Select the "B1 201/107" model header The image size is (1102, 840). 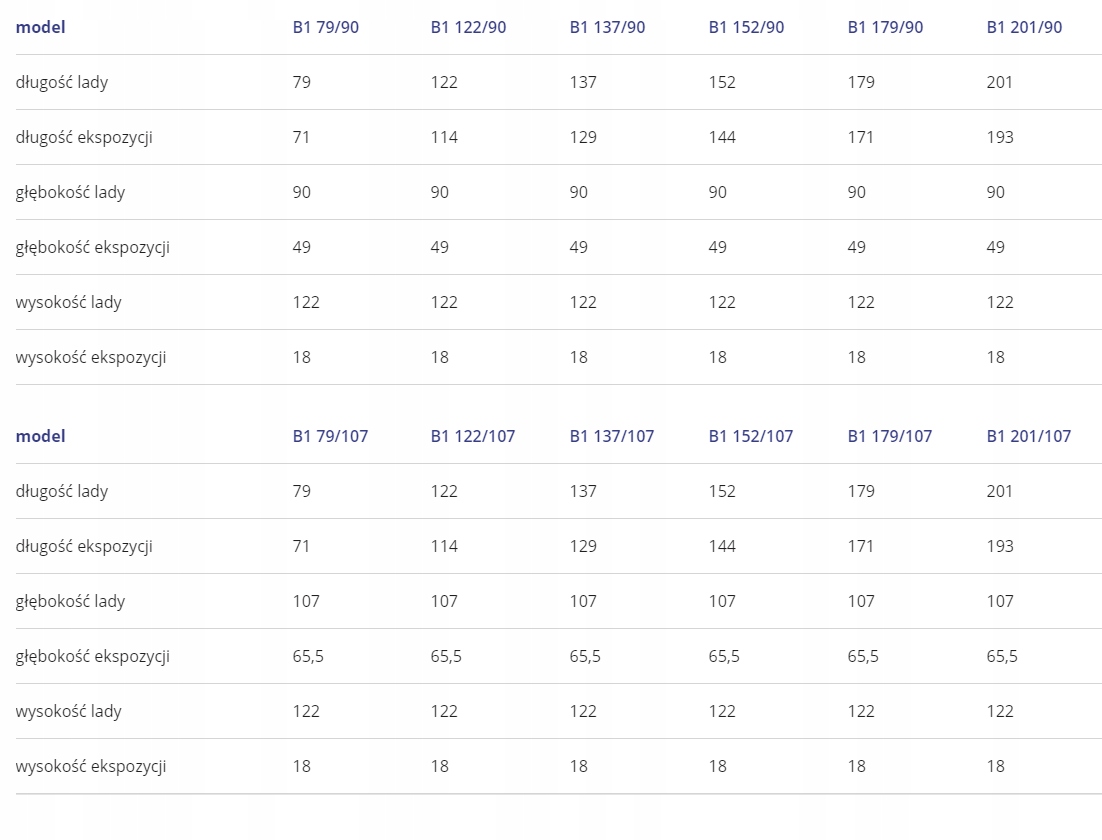pyautogui.click(x=1029, y=436)
